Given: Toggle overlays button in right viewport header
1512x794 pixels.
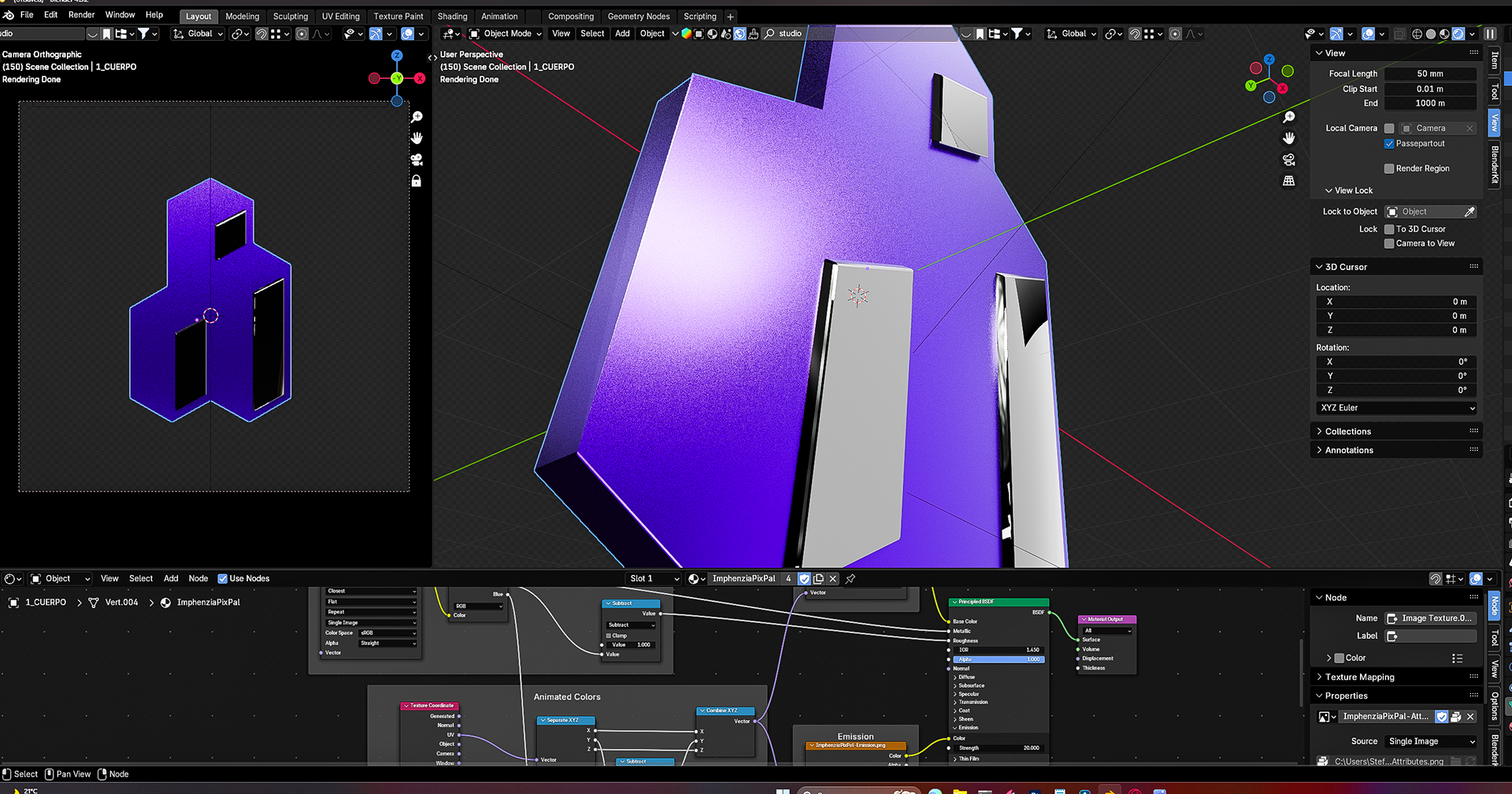Looking at the screenshot, I should pos(1369,34).
